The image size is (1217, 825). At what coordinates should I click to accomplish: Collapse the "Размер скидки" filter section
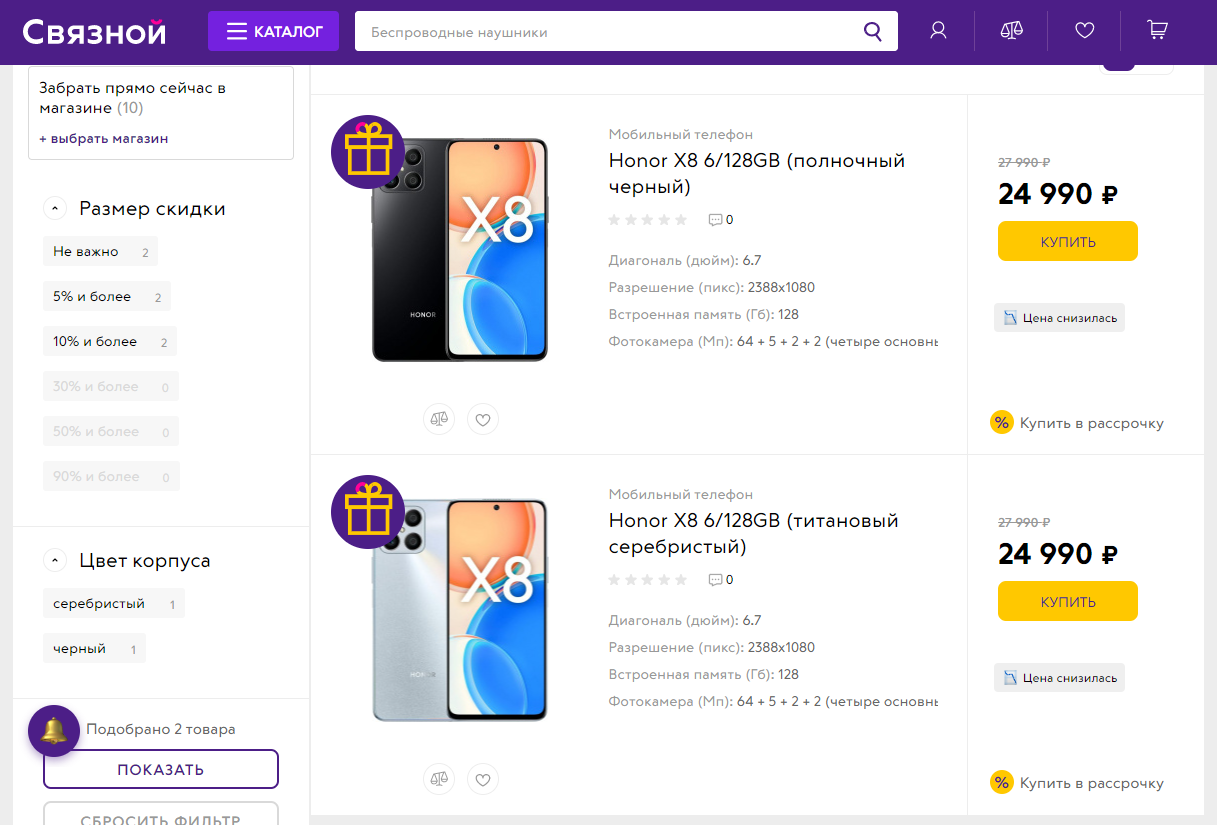[x=54, y=209]
